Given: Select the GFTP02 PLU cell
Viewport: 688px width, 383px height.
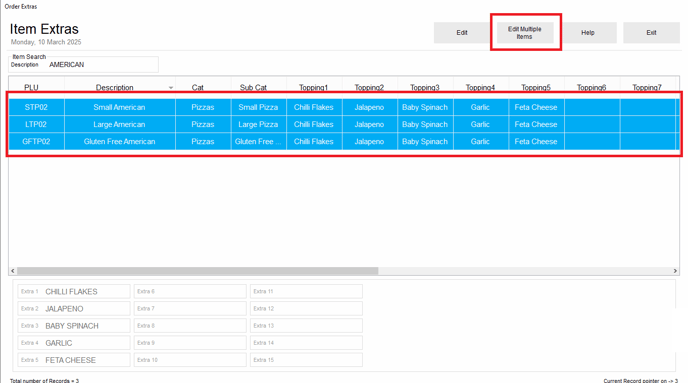Looking at the screenshot, I should [36, 141].
